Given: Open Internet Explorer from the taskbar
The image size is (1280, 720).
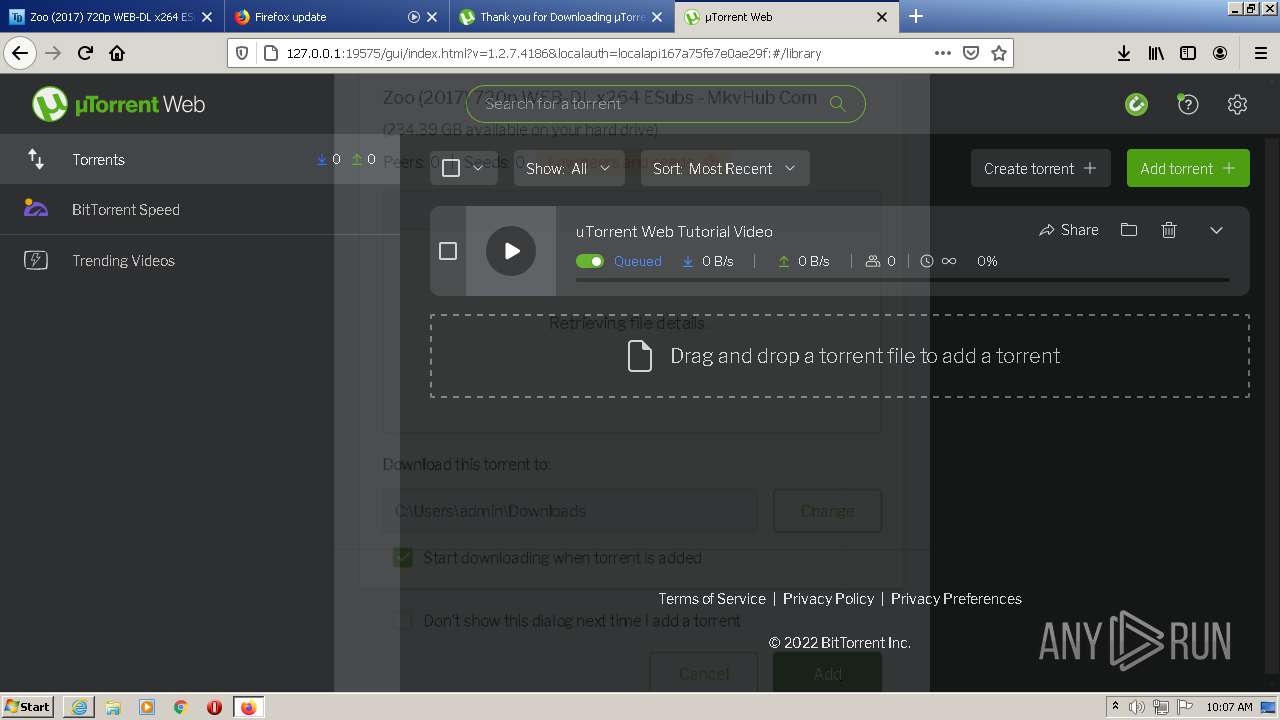Looking at the screenshot, I should coord(79,707).
